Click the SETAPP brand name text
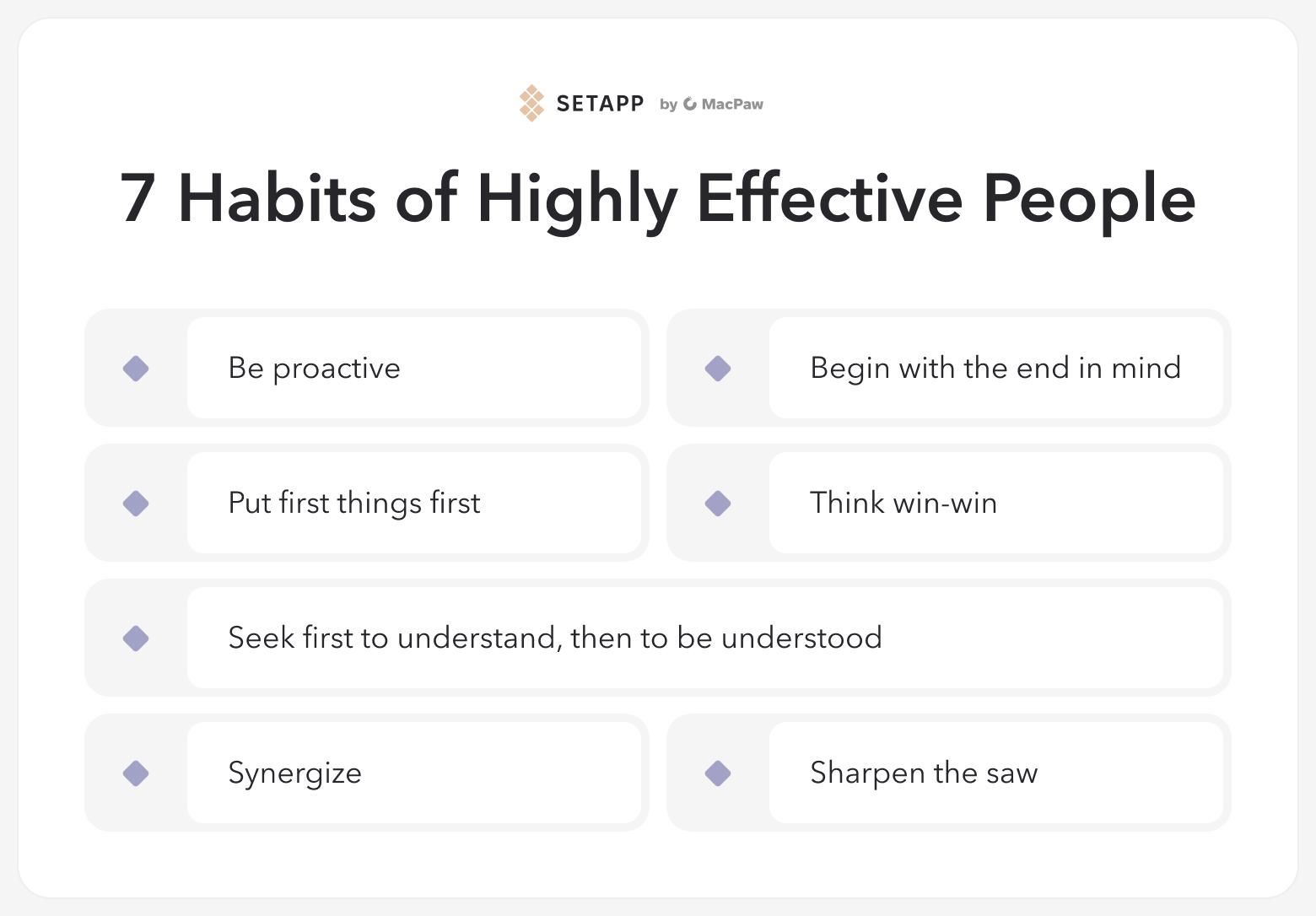1316x916 pixels. (600, 104)
